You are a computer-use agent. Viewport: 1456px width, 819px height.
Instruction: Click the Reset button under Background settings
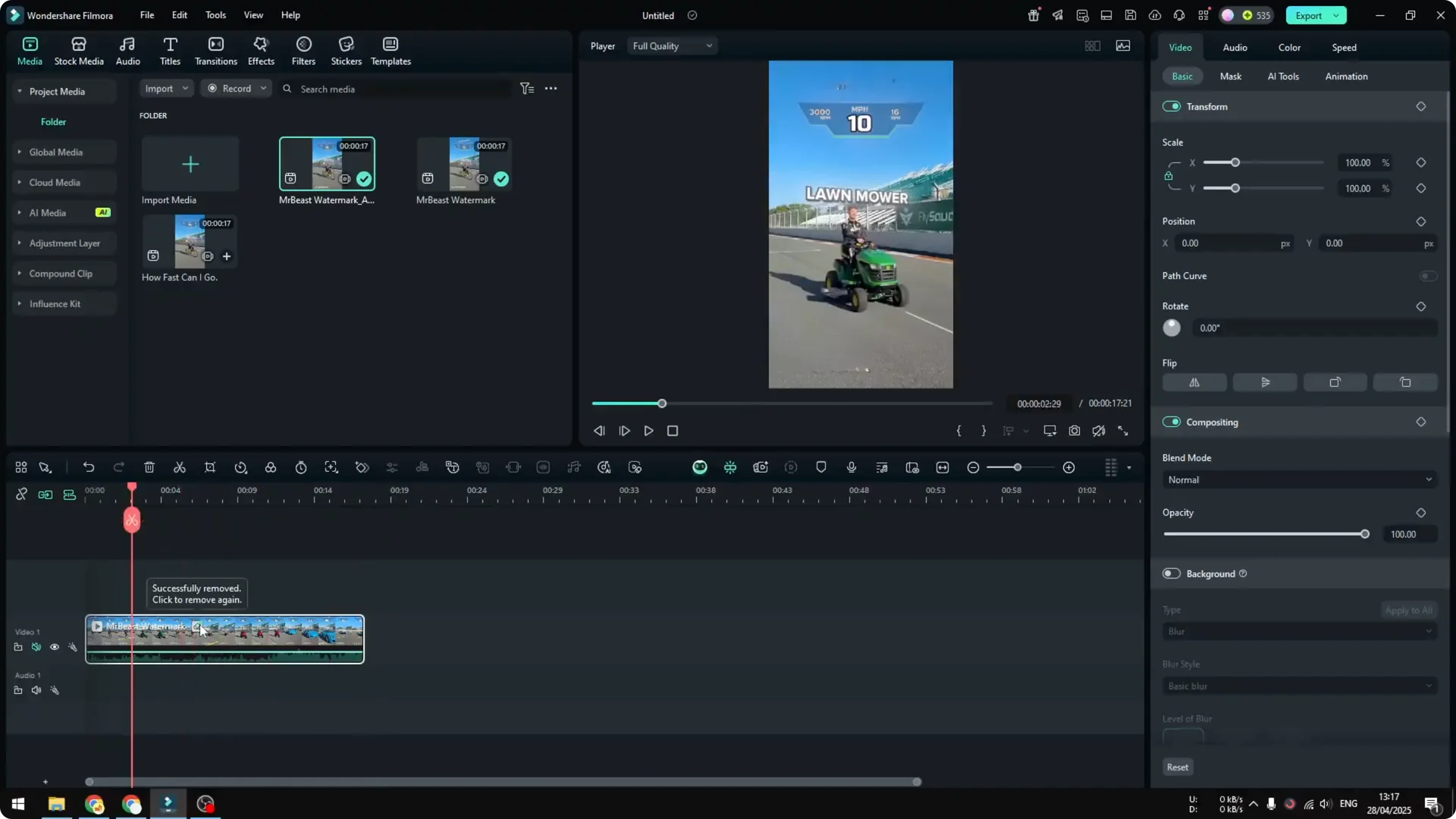tap(1178, 767)
